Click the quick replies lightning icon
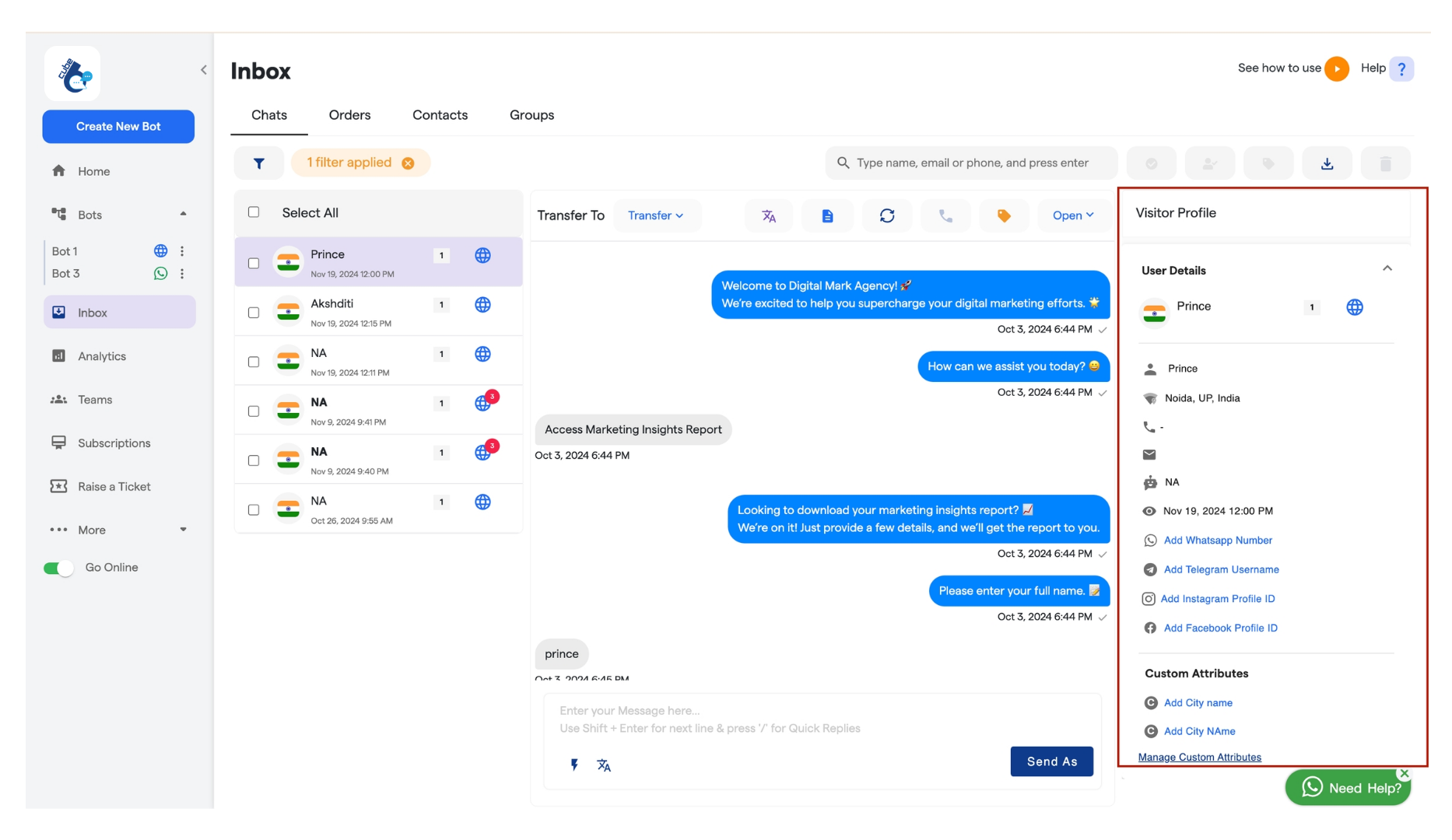Image resolution: width=1452 pixels, height=840 pixels. coord(574,765)
